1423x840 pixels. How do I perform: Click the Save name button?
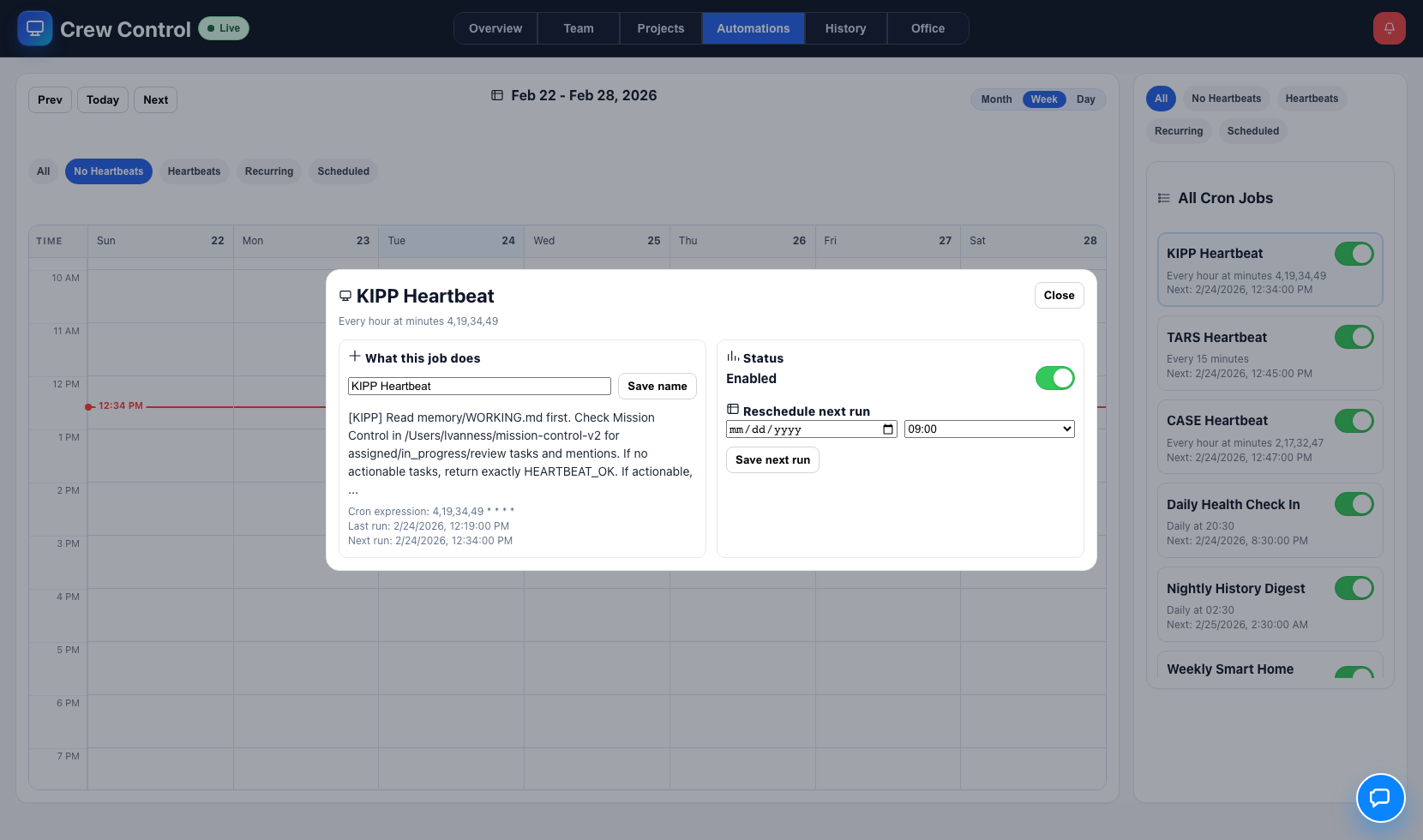click(x=657, y=386)
